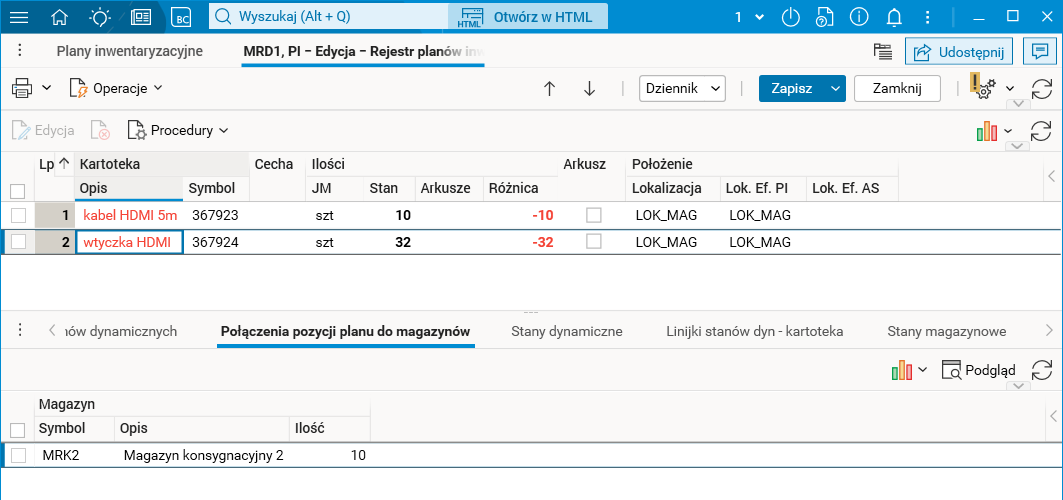Click the info circle icon
This screenshot has height=500, width=1063.
click(x=859, y=17)
